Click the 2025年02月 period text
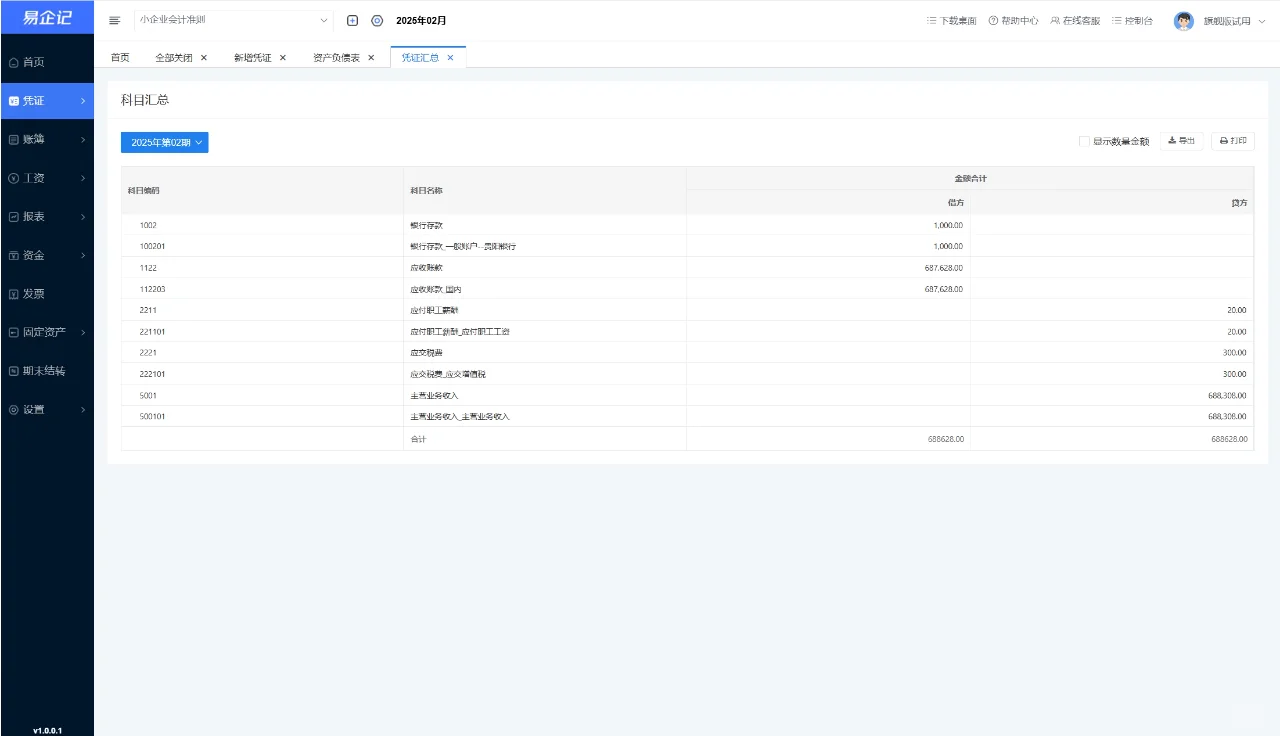1280x736 pixels. tap(421, 20)
